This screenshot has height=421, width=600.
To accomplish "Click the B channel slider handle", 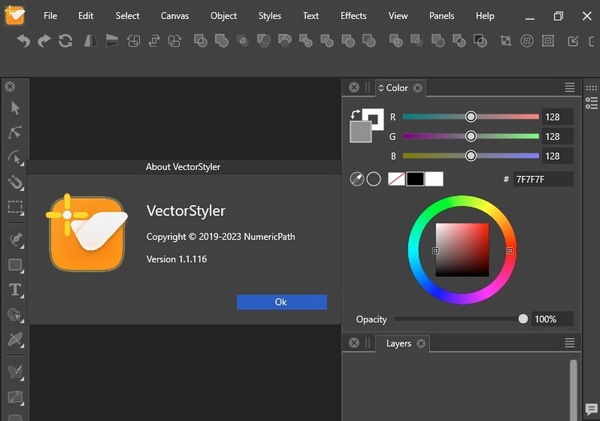I will pos(471,155).
